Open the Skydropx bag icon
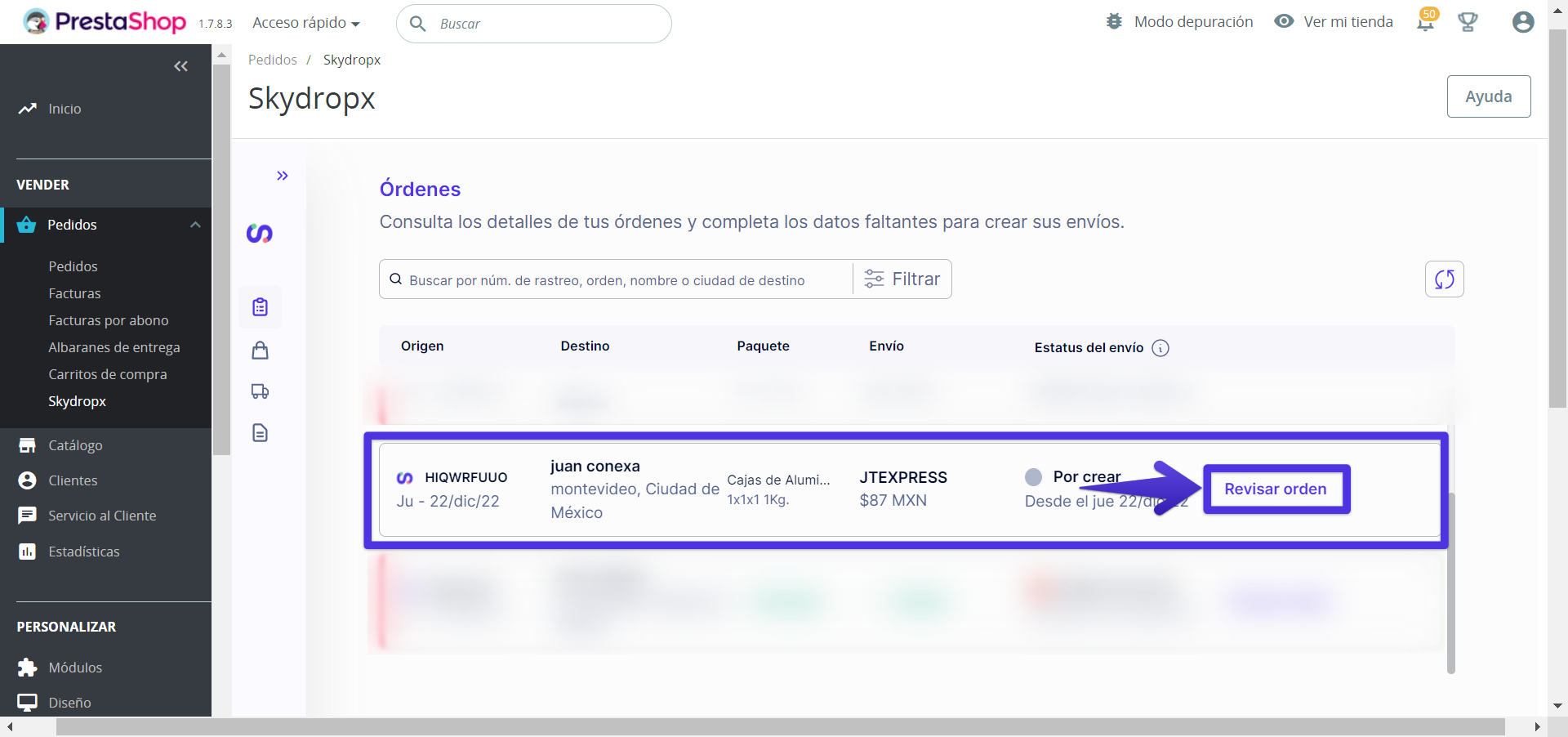The image size is (1568, 737). [260, 351]
